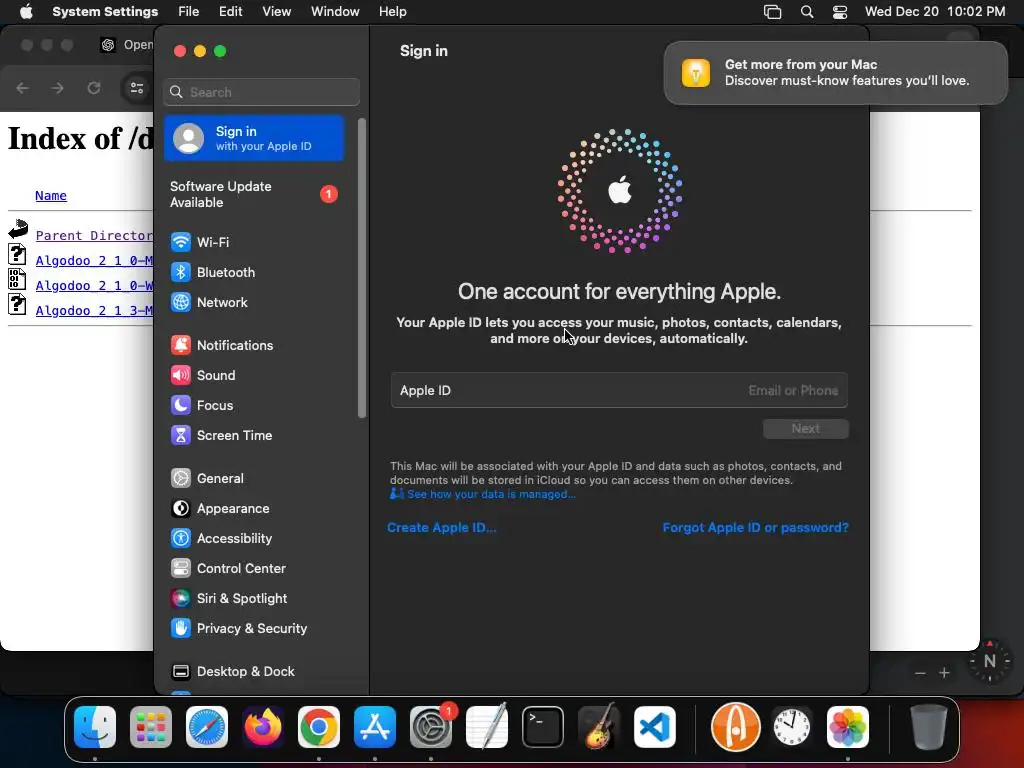Viewport: 1024px width, 768px height.
Task: Click Sign in with your Apple ID
Action: [253, 138]
